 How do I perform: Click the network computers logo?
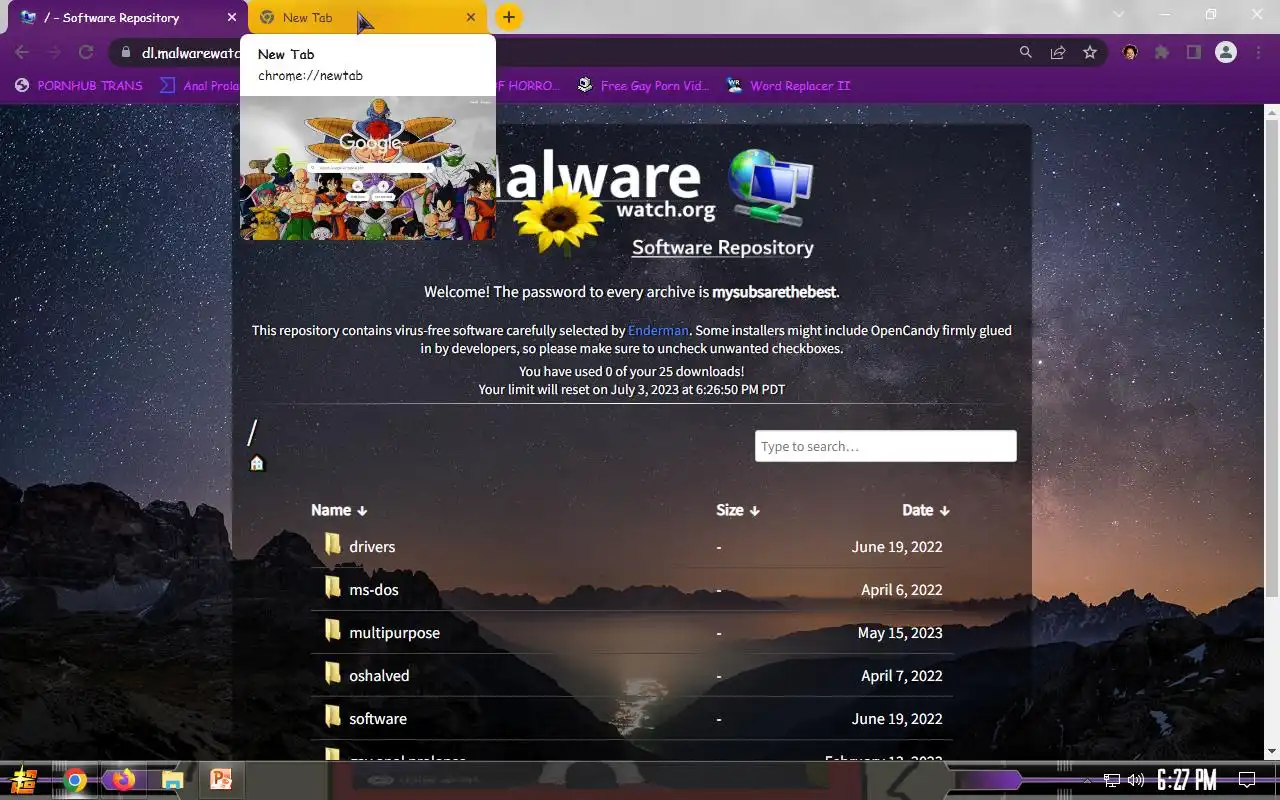770,187
